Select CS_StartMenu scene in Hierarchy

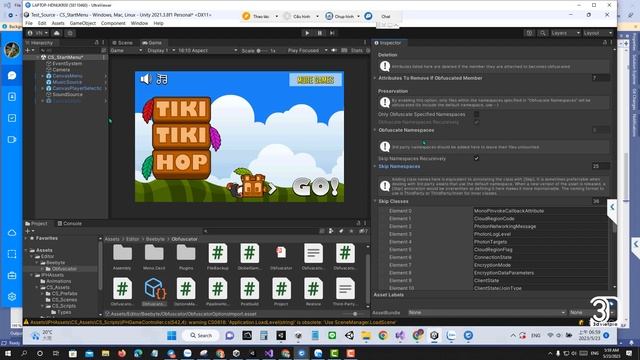(x=65, y=58)
